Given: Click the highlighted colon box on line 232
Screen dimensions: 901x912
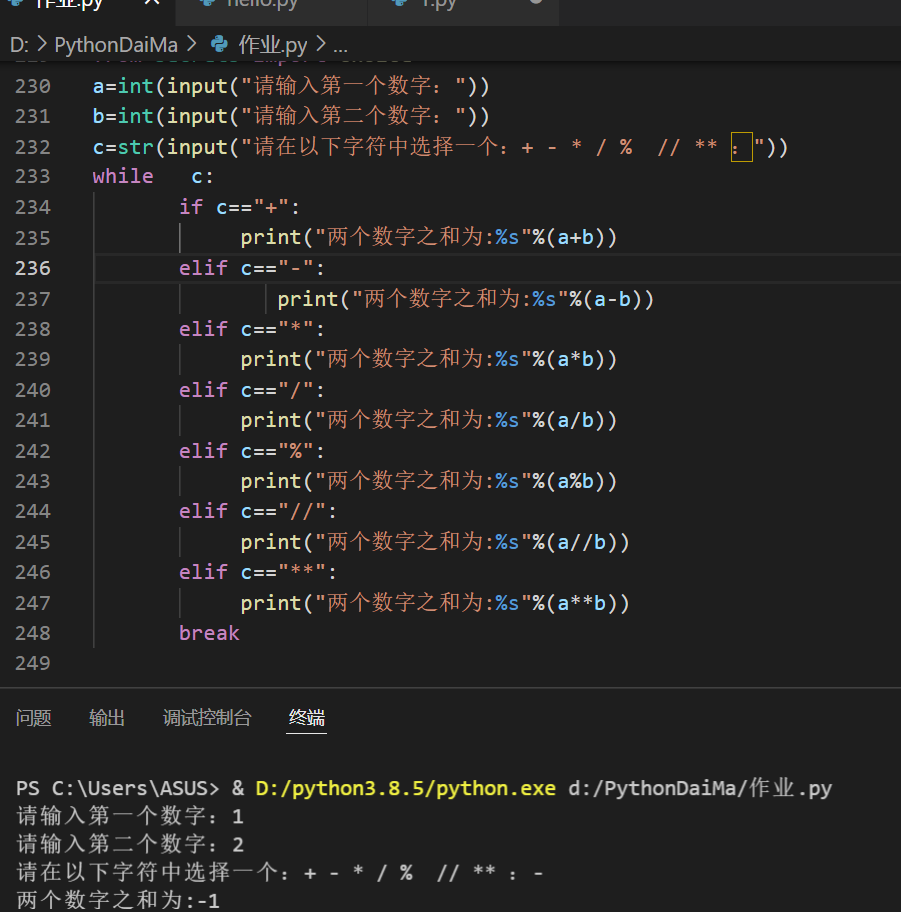Looking at the screenshot, I should [742, 147].
